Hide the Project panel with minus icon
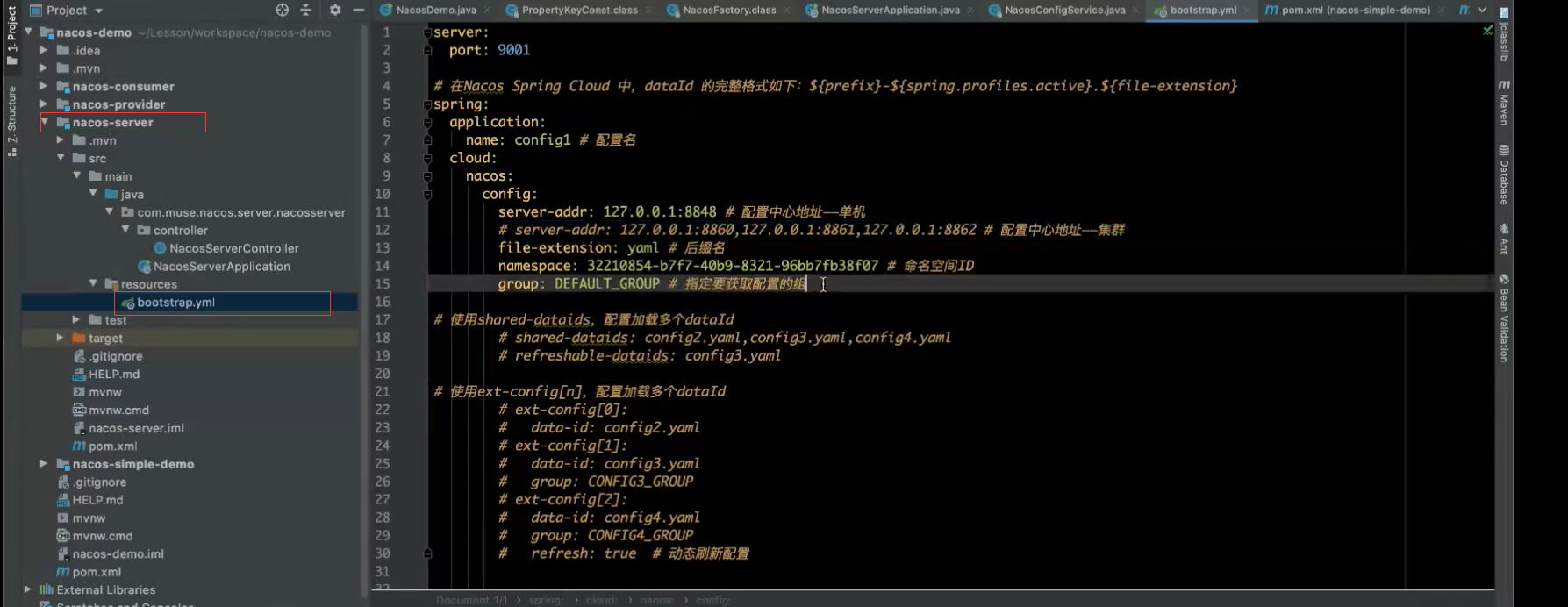1568x607 pixels. pyautogui.click(x=358, y=10)
